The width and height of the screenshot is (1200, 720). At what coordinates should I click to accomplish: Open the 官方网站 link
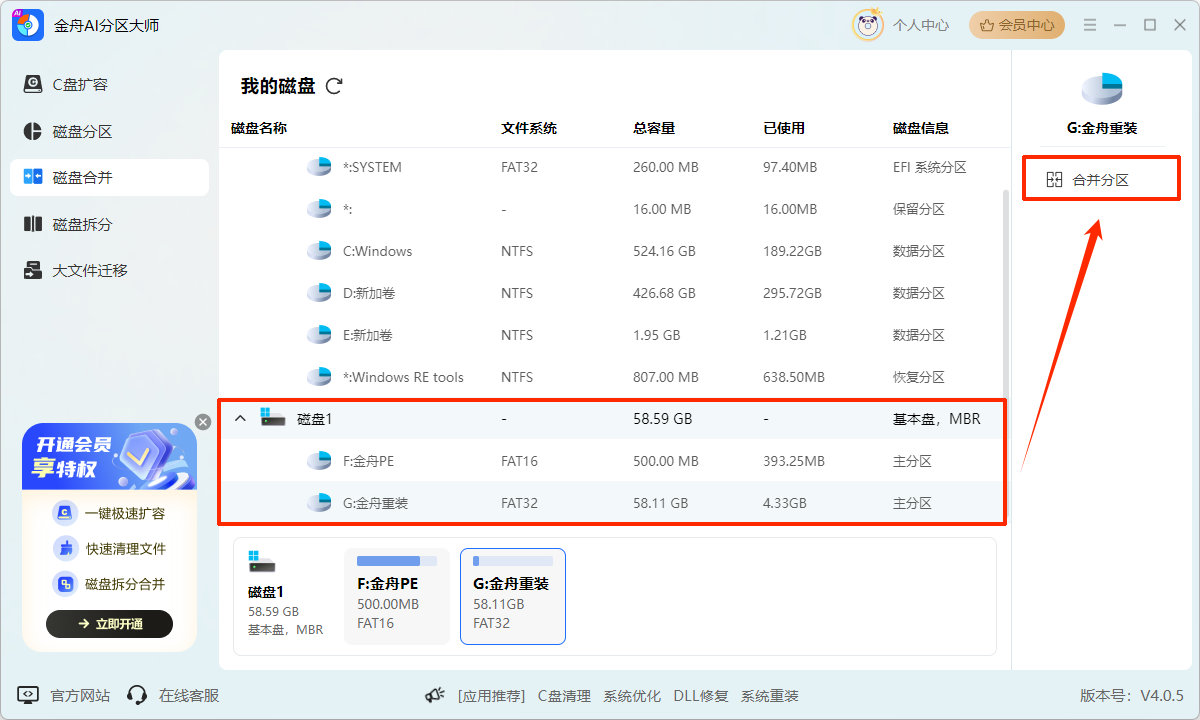click(80, 695)
